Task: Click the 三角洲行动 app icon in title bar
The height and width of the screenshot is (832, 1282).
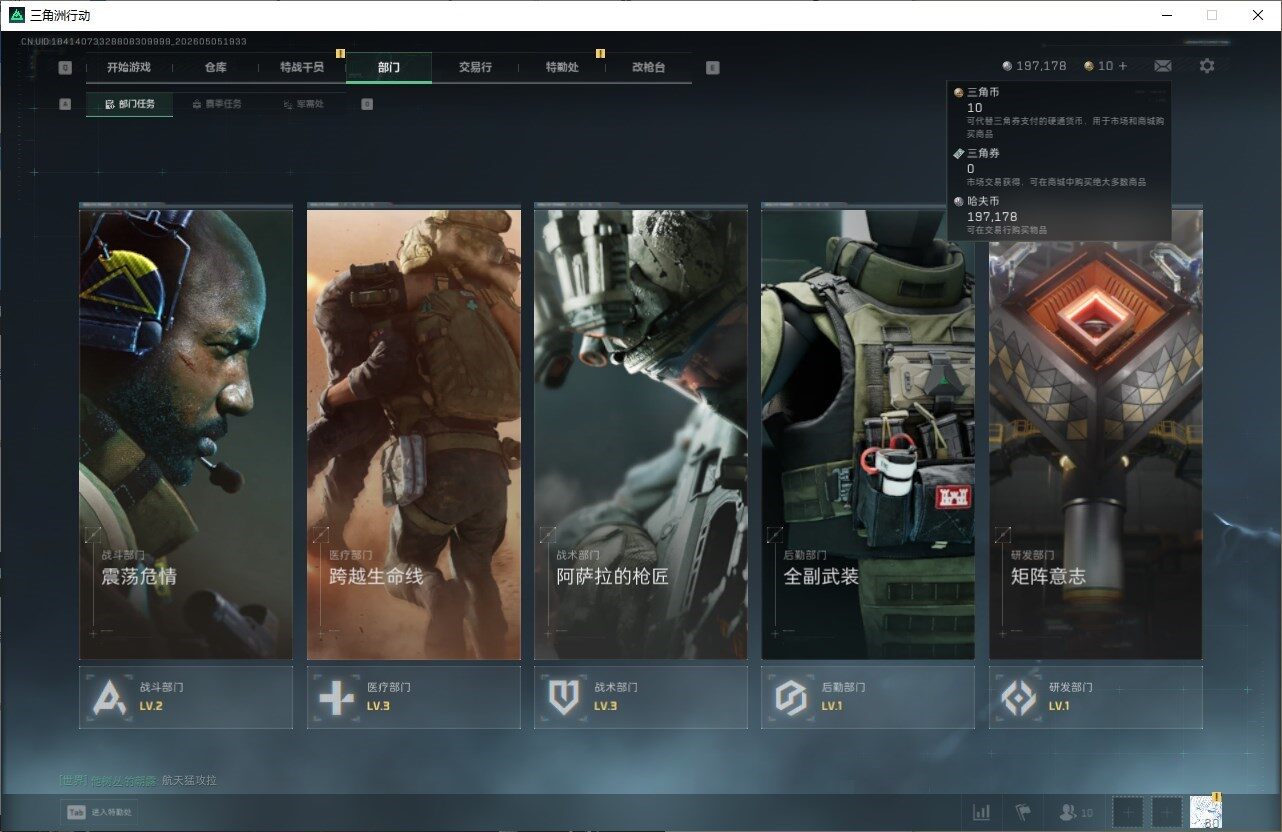Action: click(16, 15)
